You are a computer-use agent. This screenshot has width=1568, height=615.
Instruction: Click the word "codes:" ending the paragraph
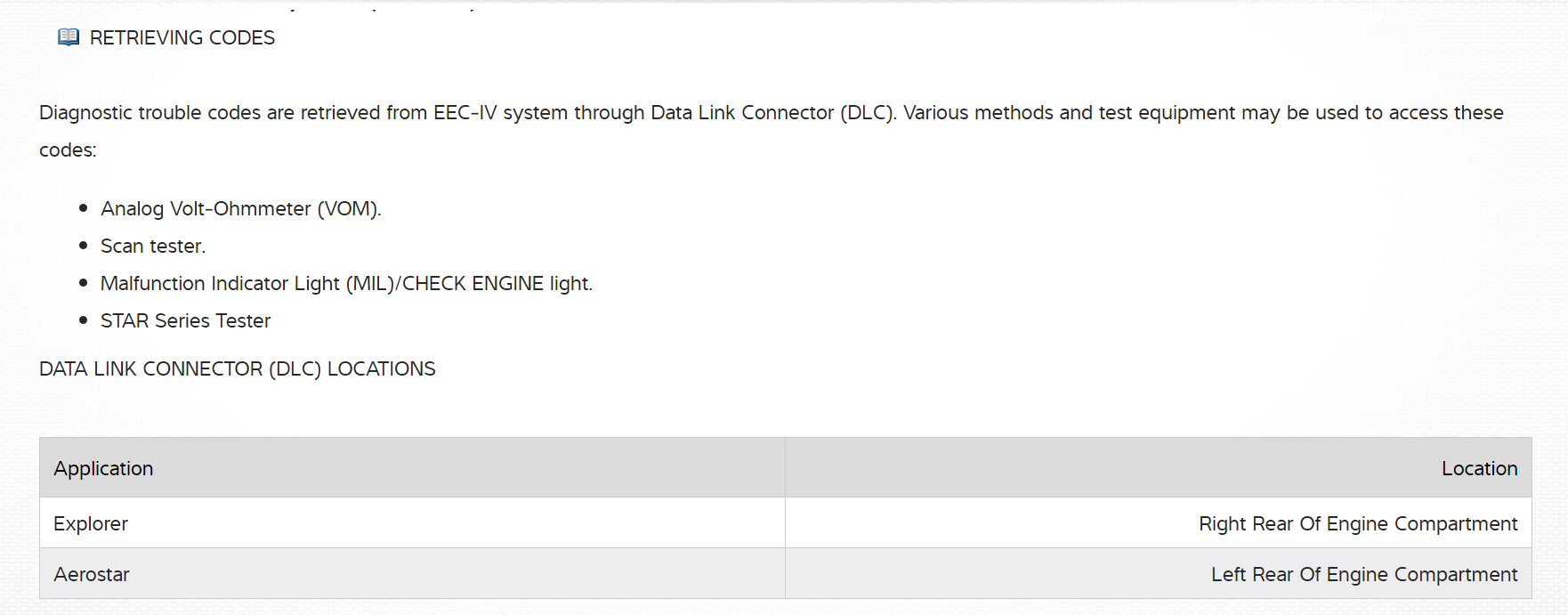click(x=68, y=150)
